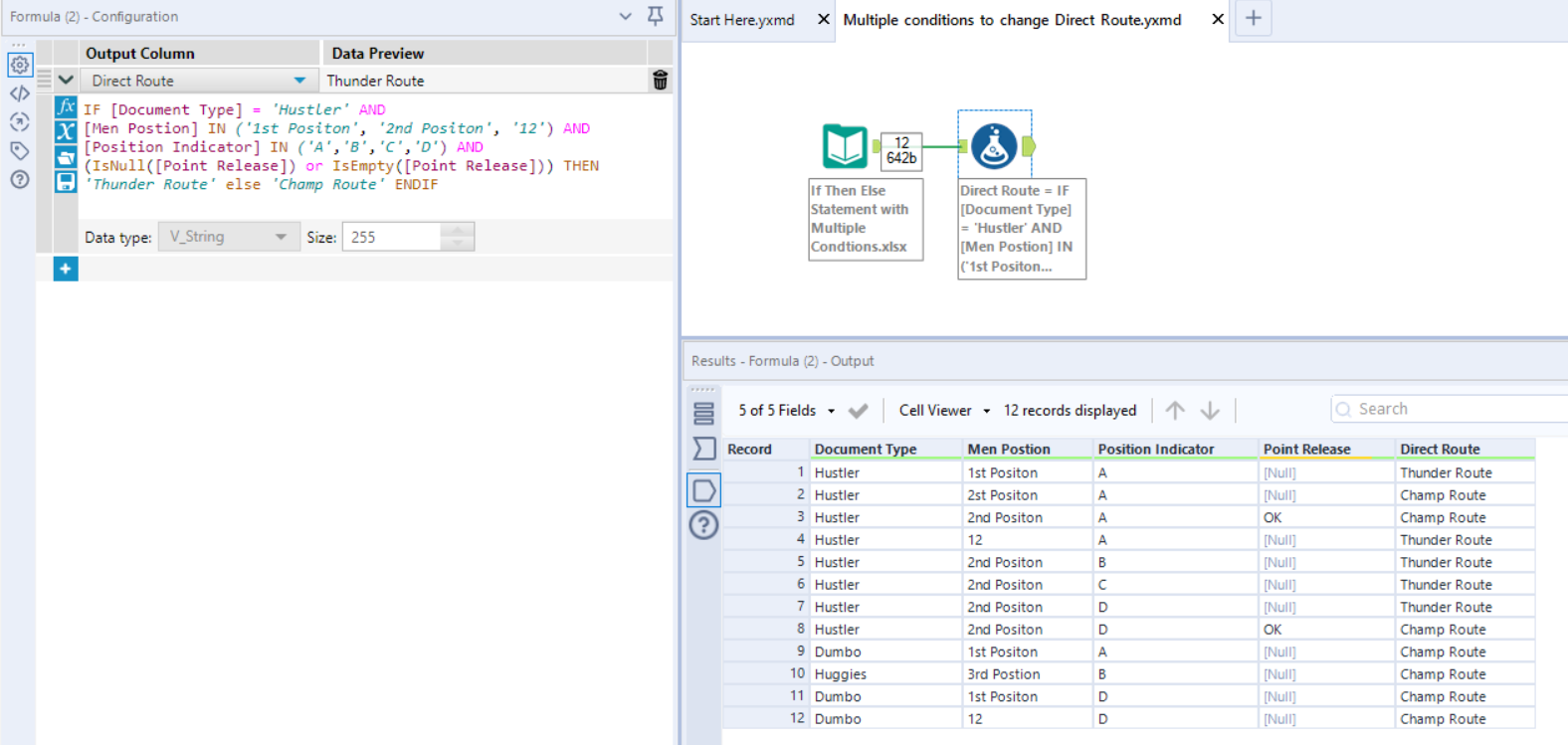1568x745 pixels.
Task: Click the Columns and Constants X icon
Action: (x=66, y=131)
